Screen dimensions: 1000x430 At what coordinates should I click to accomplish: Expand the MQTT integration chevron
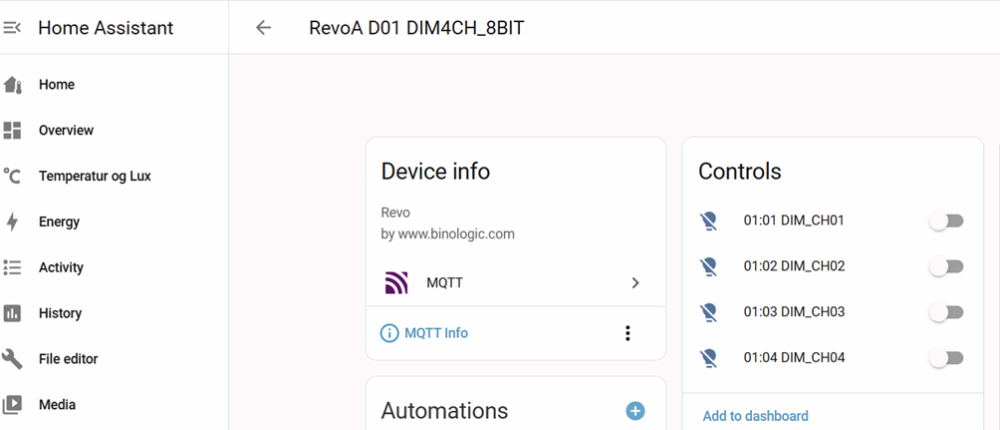coord(635,283)
